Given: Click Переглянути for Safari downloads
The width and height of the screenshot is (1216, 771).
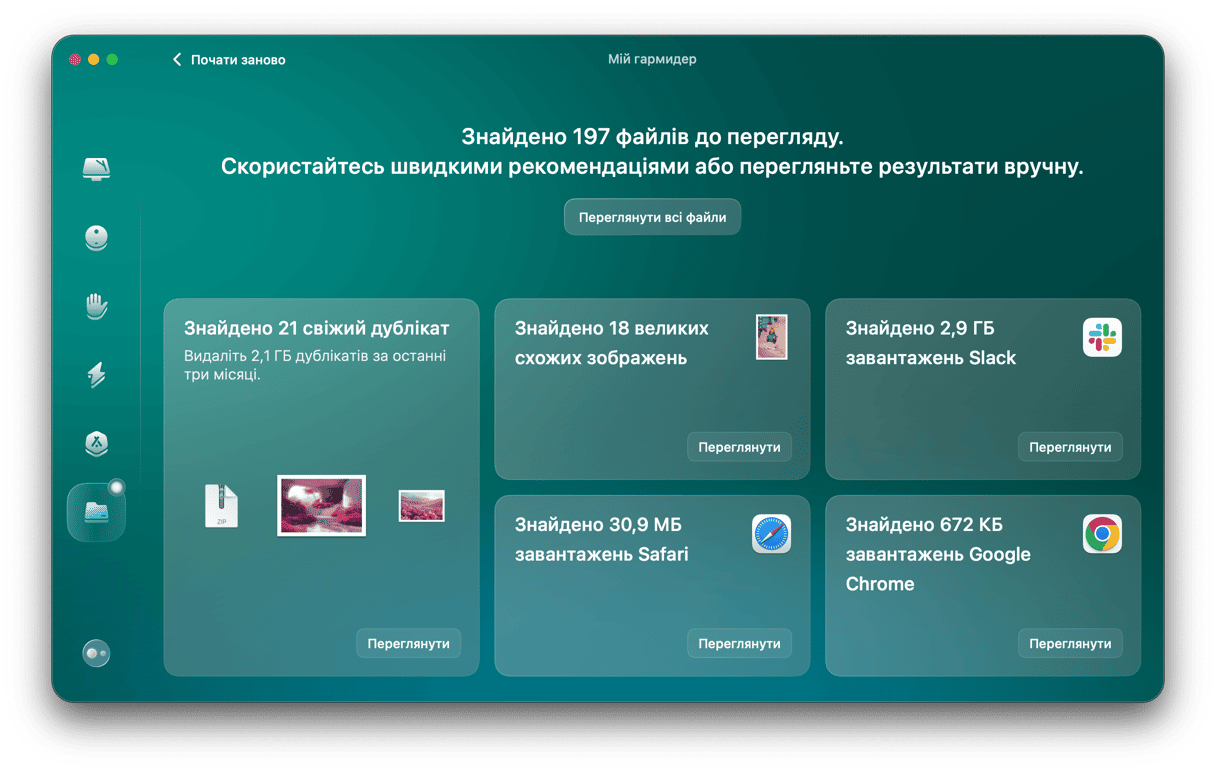Looking at the screenshot, I should [739, 644].
